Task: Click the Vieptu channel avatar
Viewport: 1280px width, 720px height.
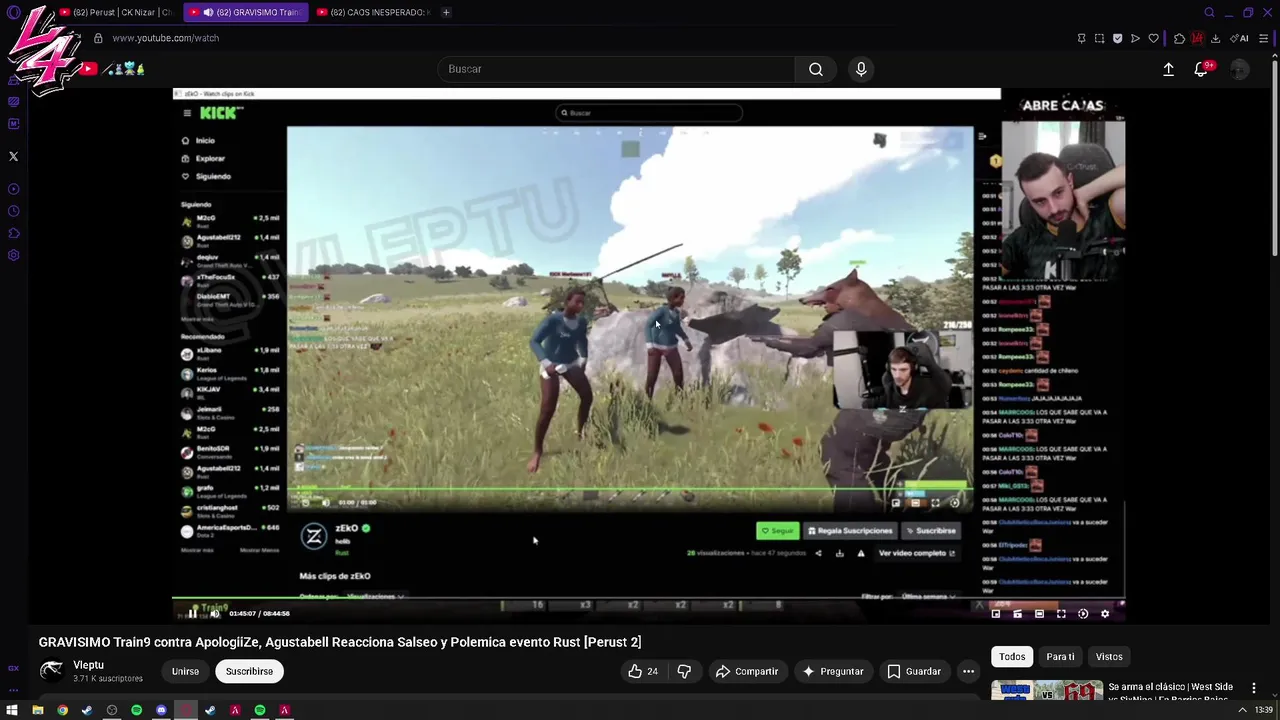Action: [51, 671]
